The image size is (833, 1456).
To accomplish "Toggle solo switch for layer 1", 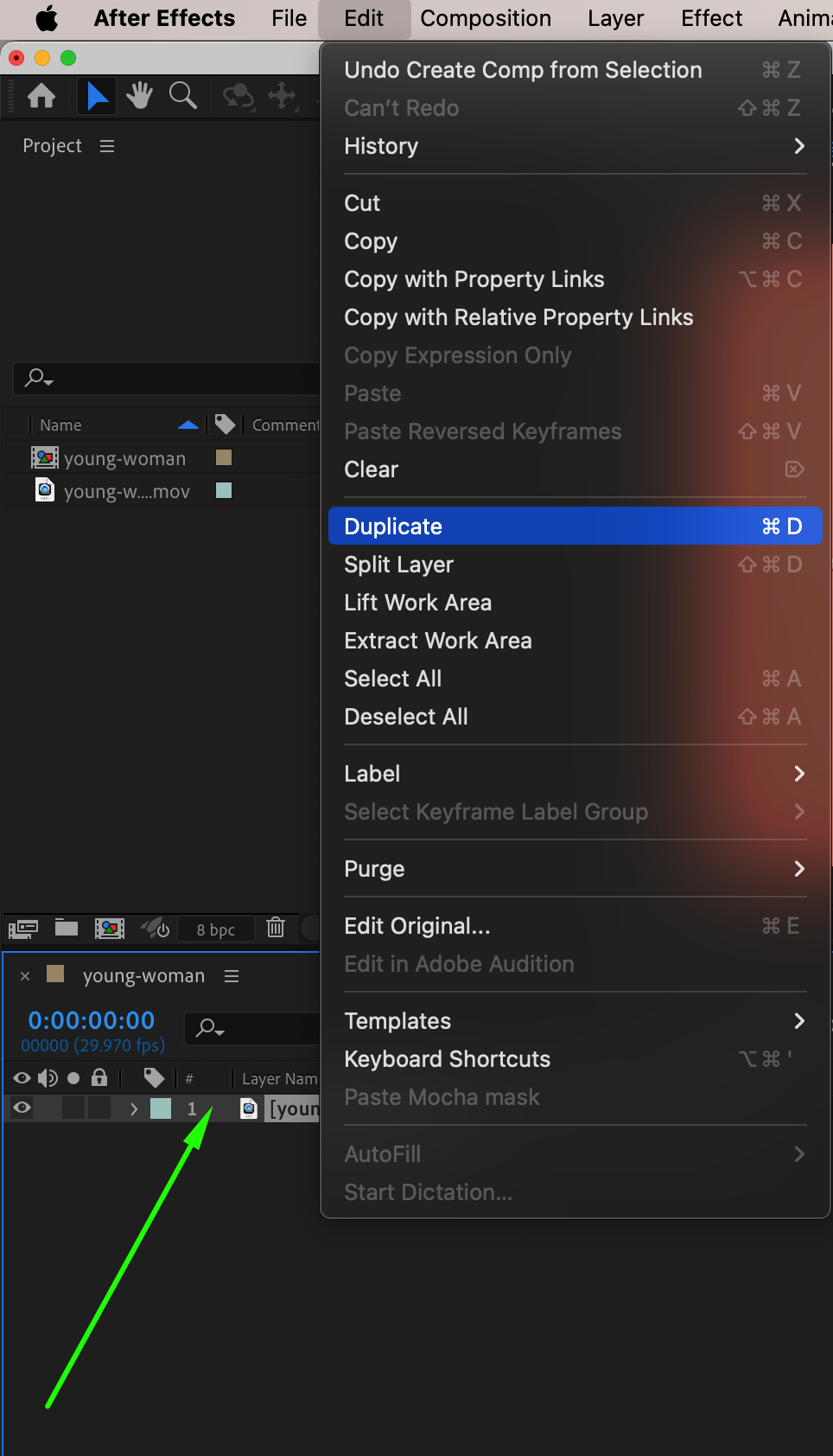I will 73,1108.
